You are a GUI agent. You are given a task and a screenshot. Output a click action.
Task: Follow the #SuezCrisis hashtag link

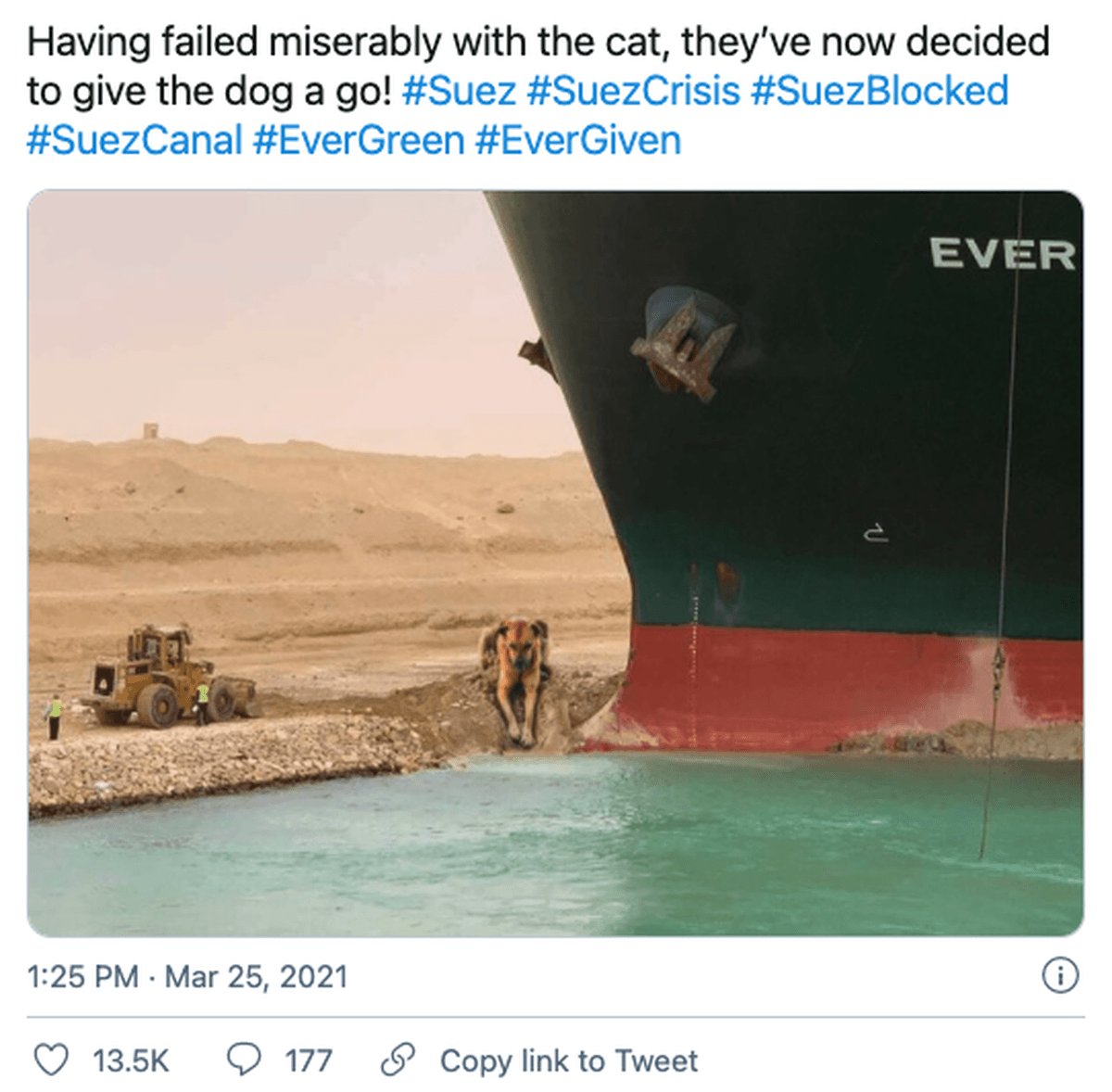tap(633, 91)
